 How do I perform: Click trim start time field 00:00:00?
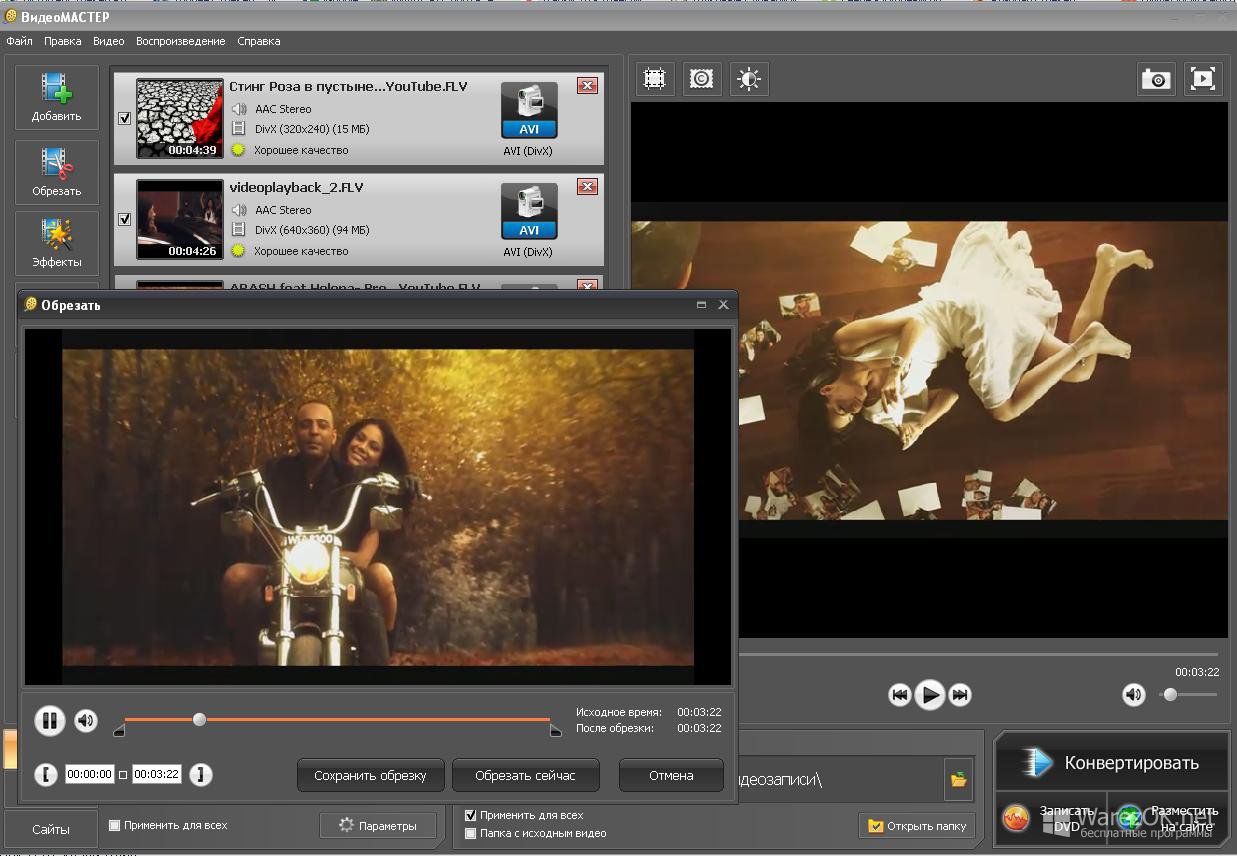tap(90, 774)
